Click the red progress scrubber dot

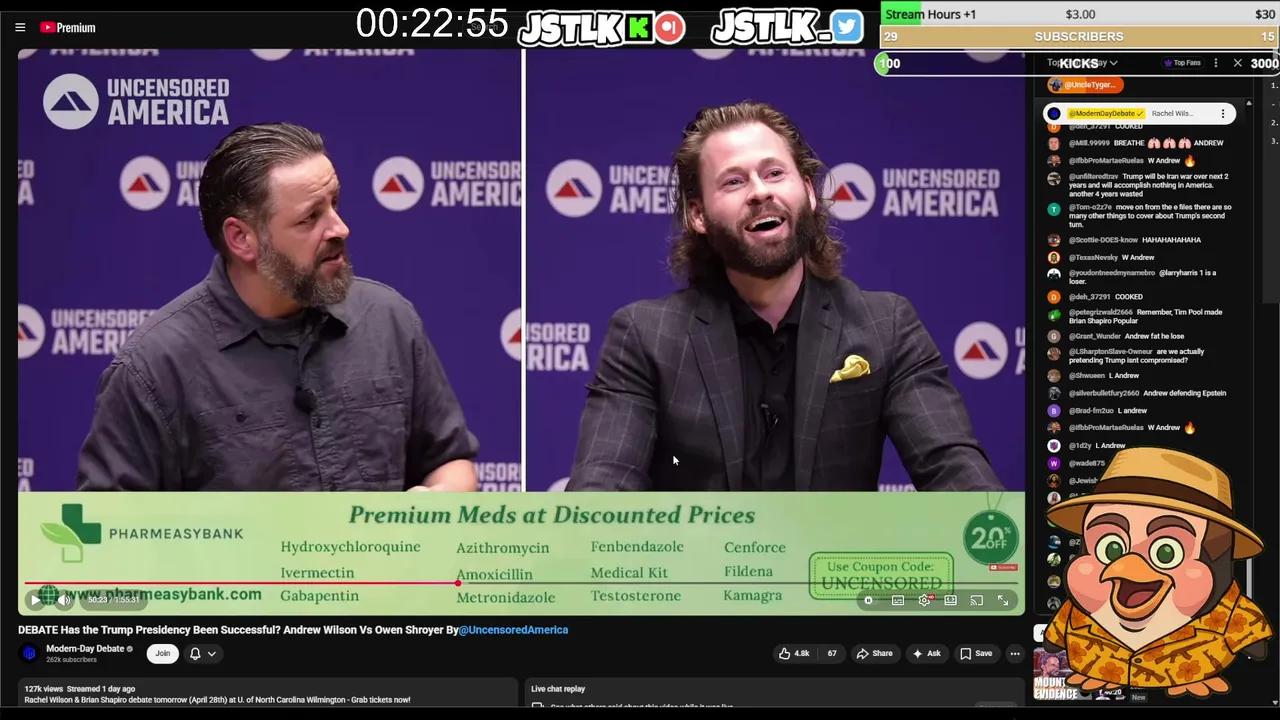coord(458,583)
